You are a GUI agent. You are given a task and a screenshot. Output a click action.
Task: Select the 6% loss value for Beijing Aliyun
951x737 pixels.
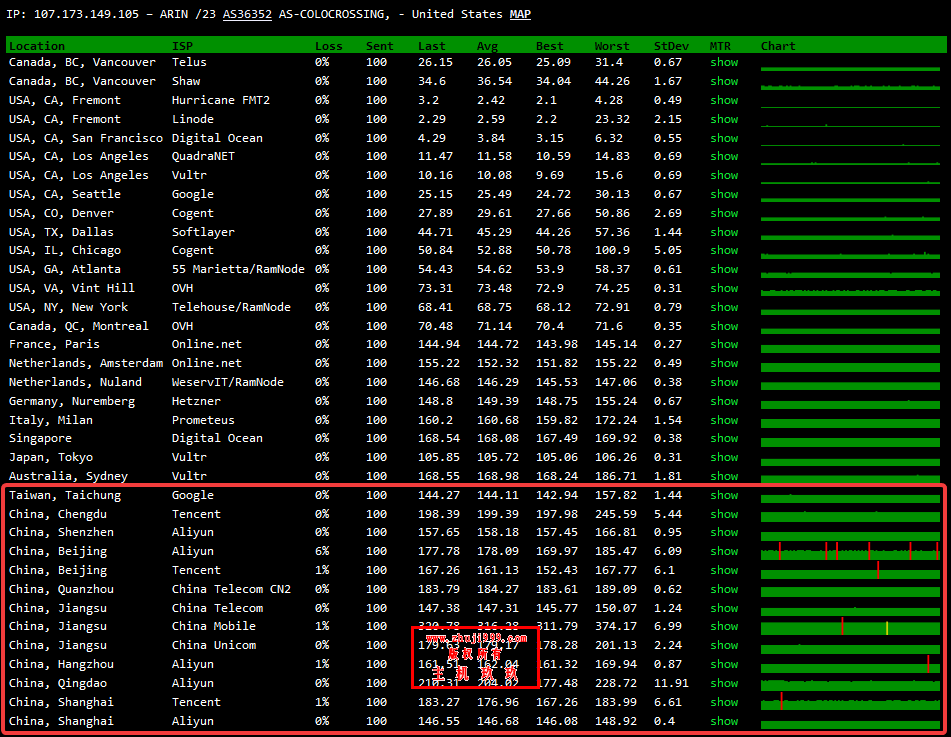[322, 551]
